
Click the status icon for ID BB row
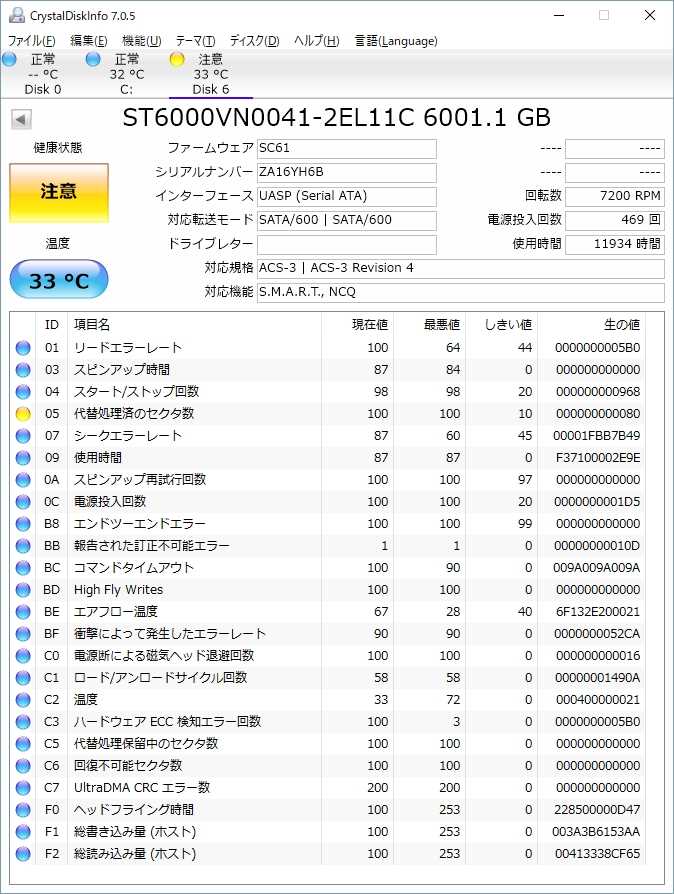click(x=23, y=546)
